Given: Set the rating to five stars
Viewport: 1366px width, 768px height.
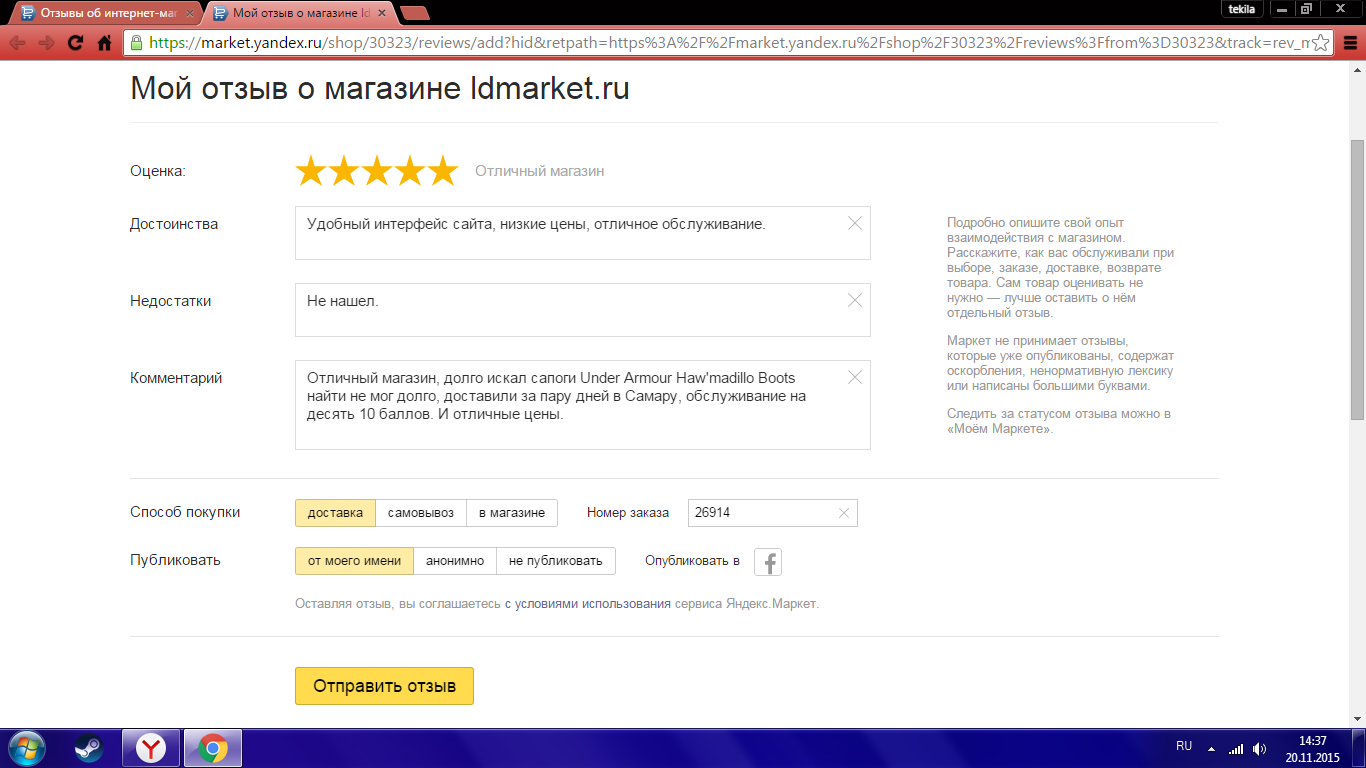Looking at the screenshot, I should point(442,171).
